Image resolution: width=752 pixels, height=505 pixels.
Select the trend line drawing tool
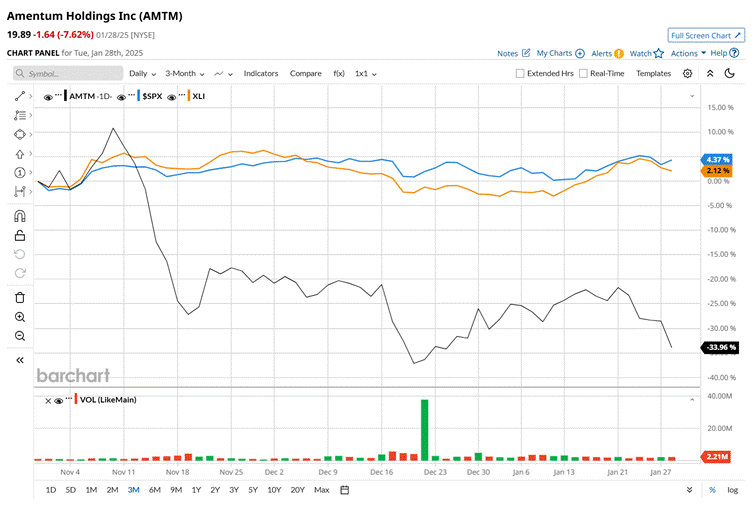(x=20, y=96)
